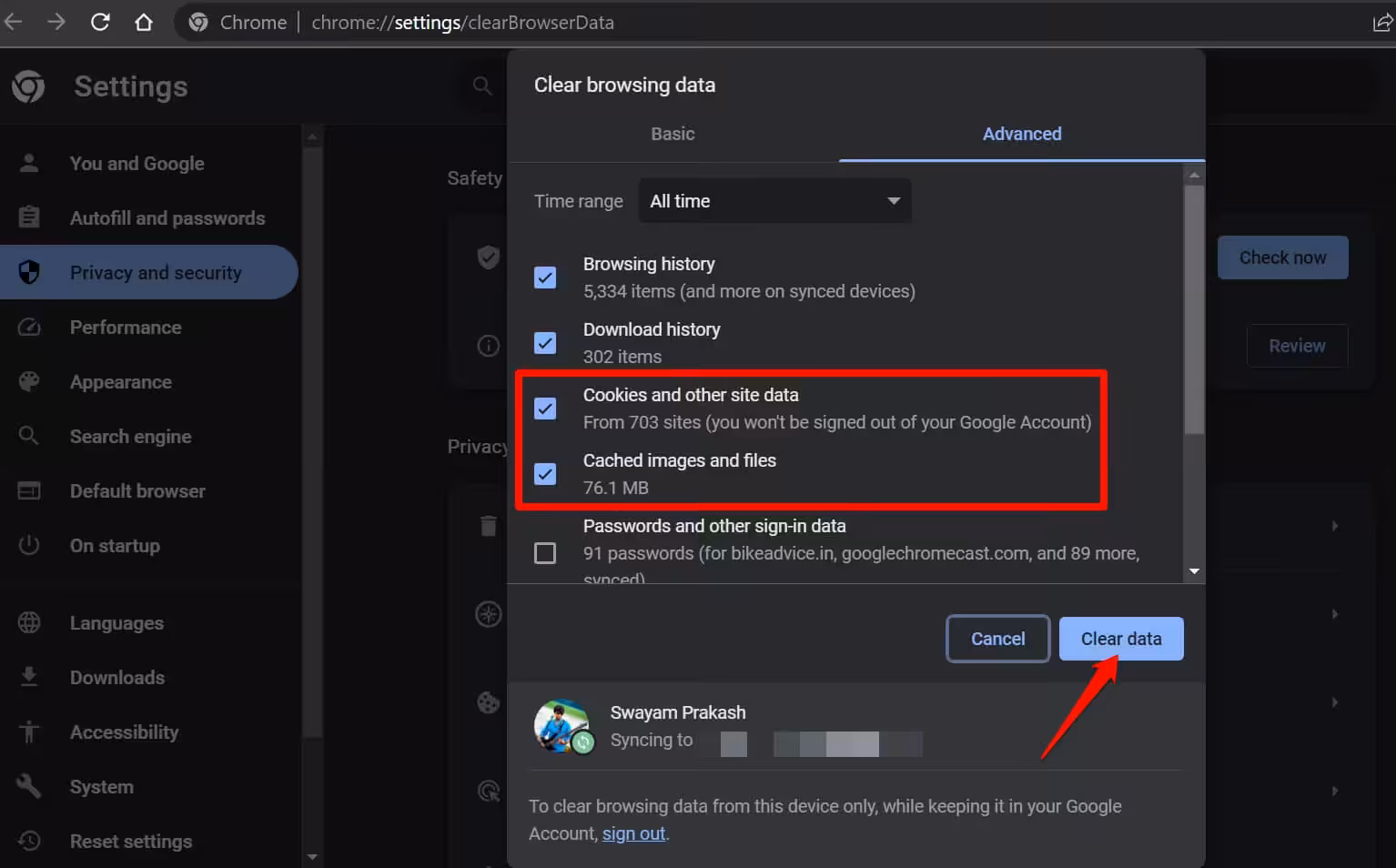Open the Time range dropdown

(774, 201)
